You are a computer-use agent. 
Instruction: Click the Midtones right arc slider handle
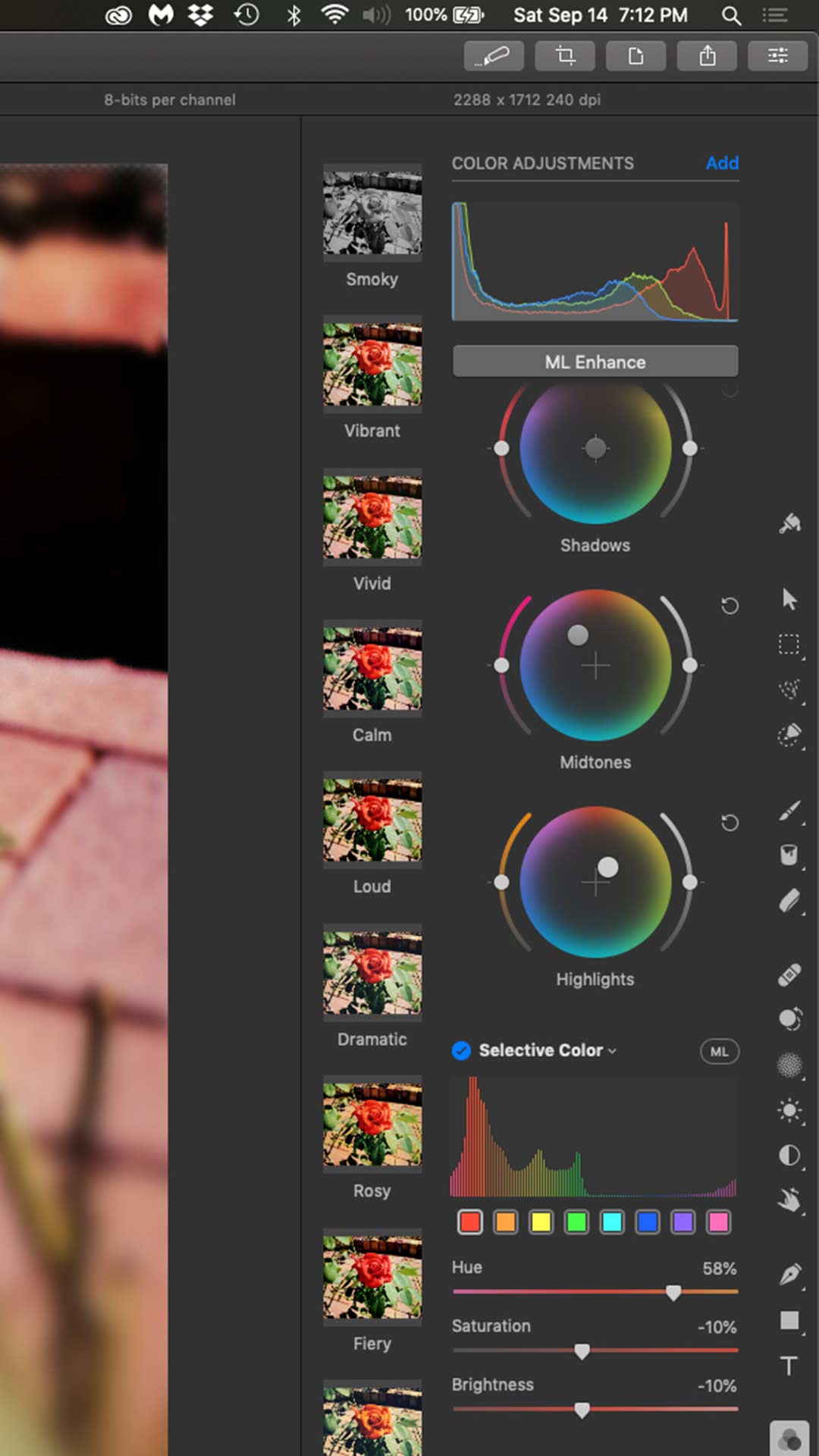(x=689, y=665)
